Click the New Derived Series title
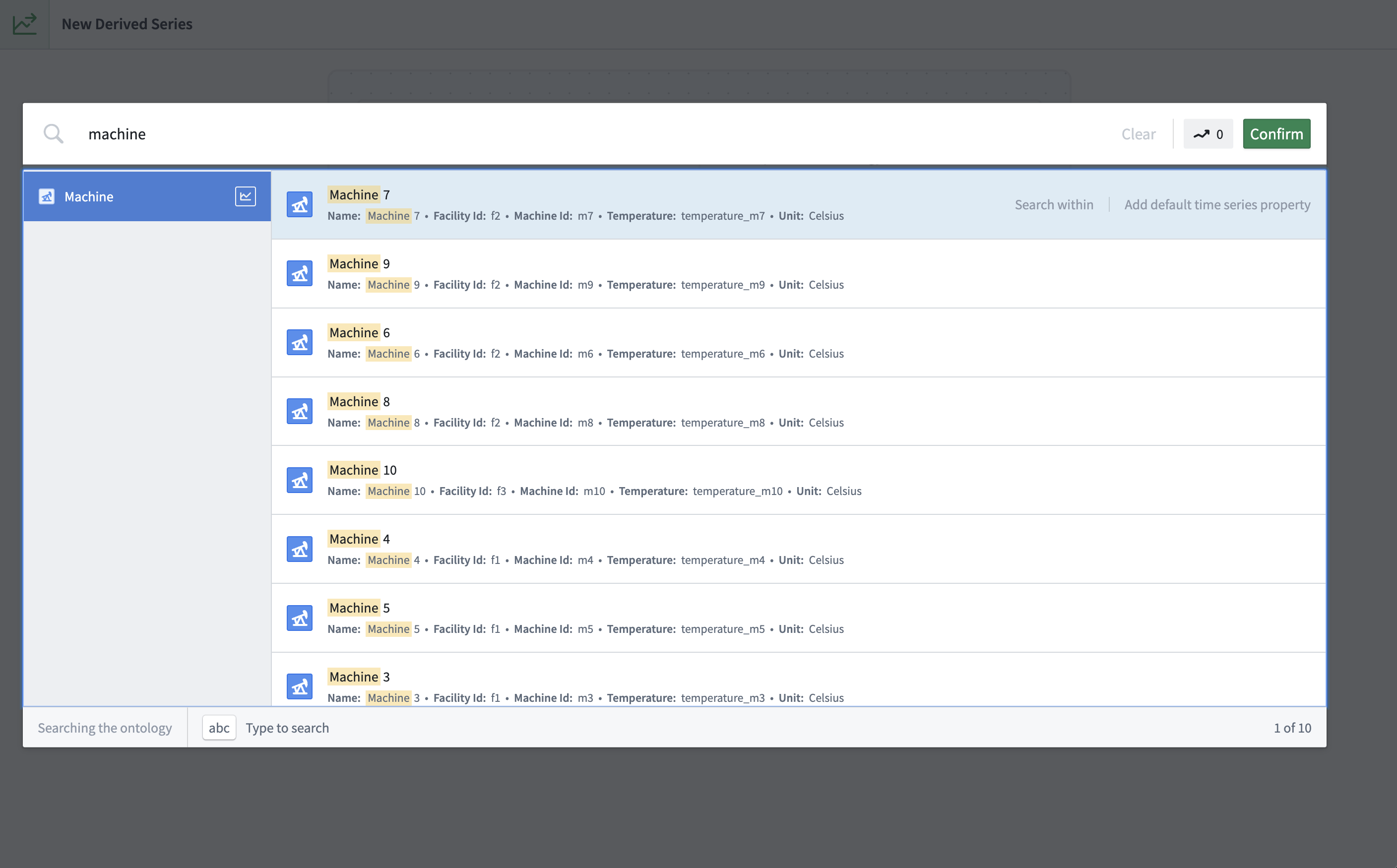Image resolution: width=1397 pixels, height=868 pixels. tap(127, 24)
